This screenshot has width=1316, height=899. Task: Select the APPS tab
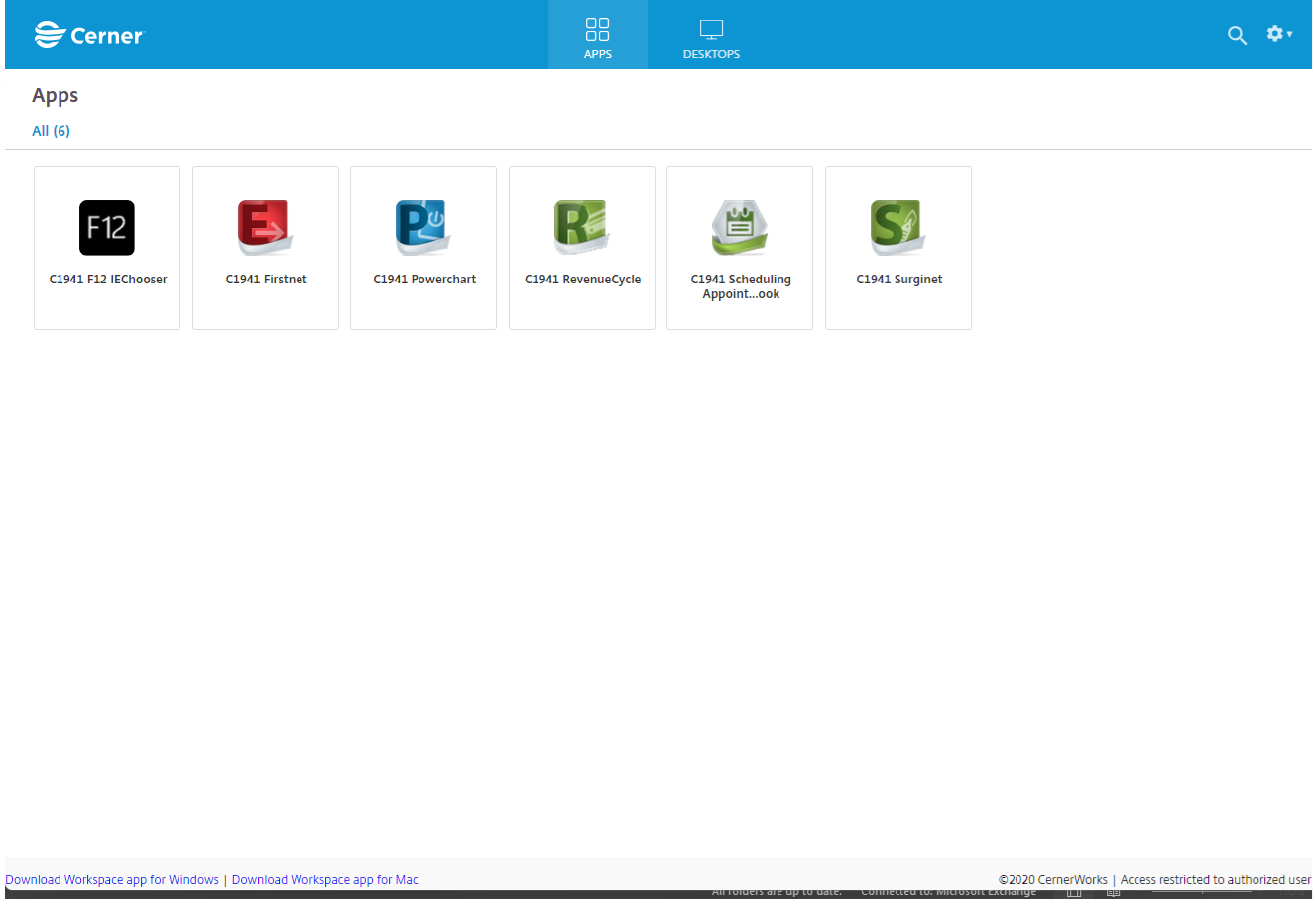(598, 38)
